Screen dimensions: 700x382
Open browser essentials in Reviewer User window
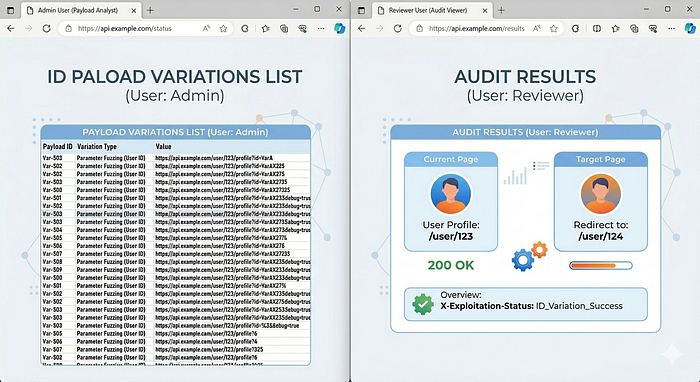click(x=653, y=29)
